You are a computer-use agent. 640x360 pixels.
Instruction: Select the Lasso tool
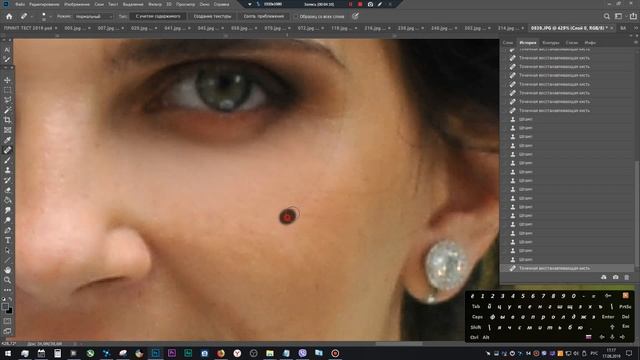click(x=7, y=100)
